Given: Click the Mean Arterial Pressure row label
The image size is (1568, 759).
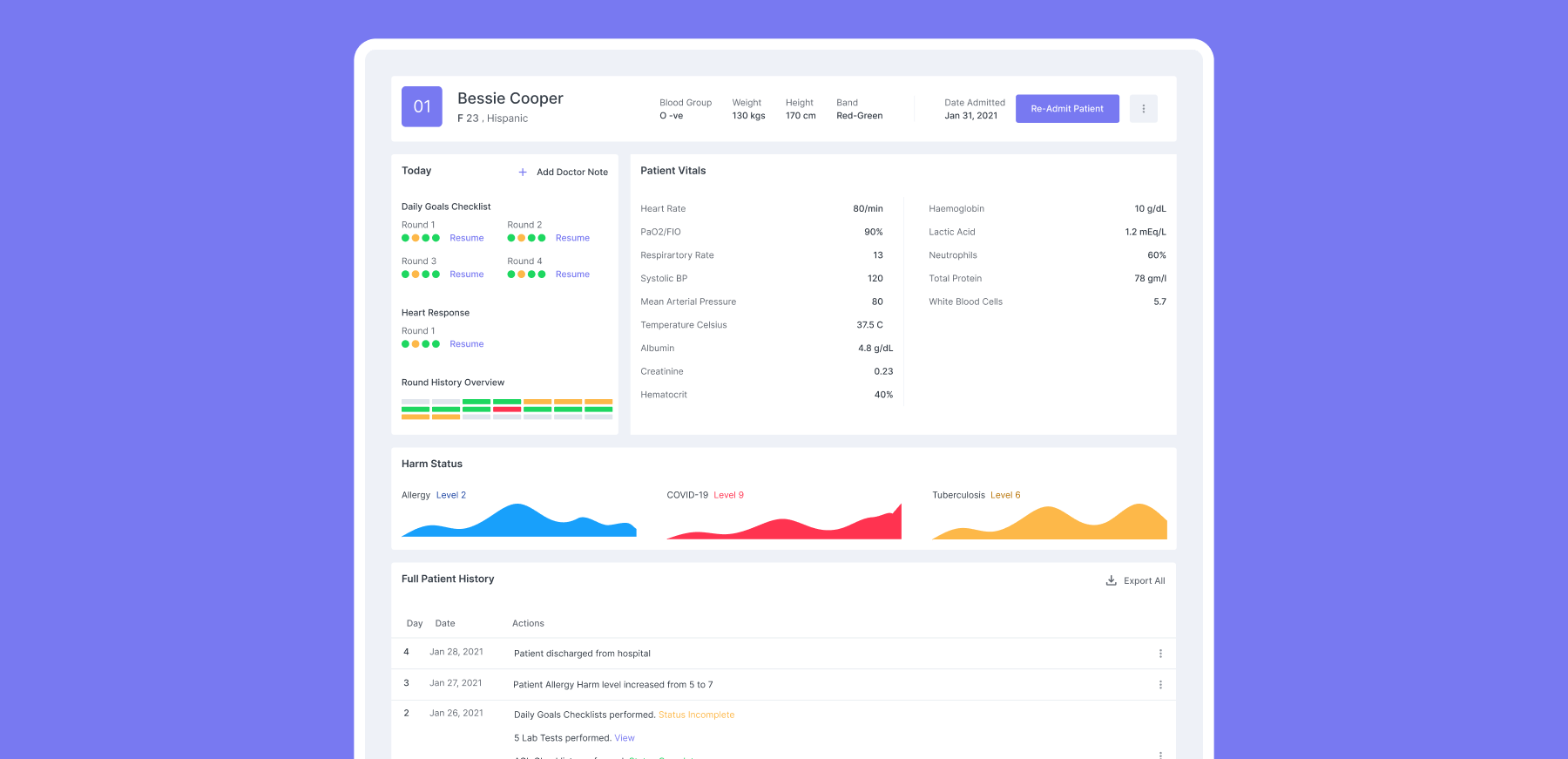Looking at the screenshot, I should click(x=688, y=302).
